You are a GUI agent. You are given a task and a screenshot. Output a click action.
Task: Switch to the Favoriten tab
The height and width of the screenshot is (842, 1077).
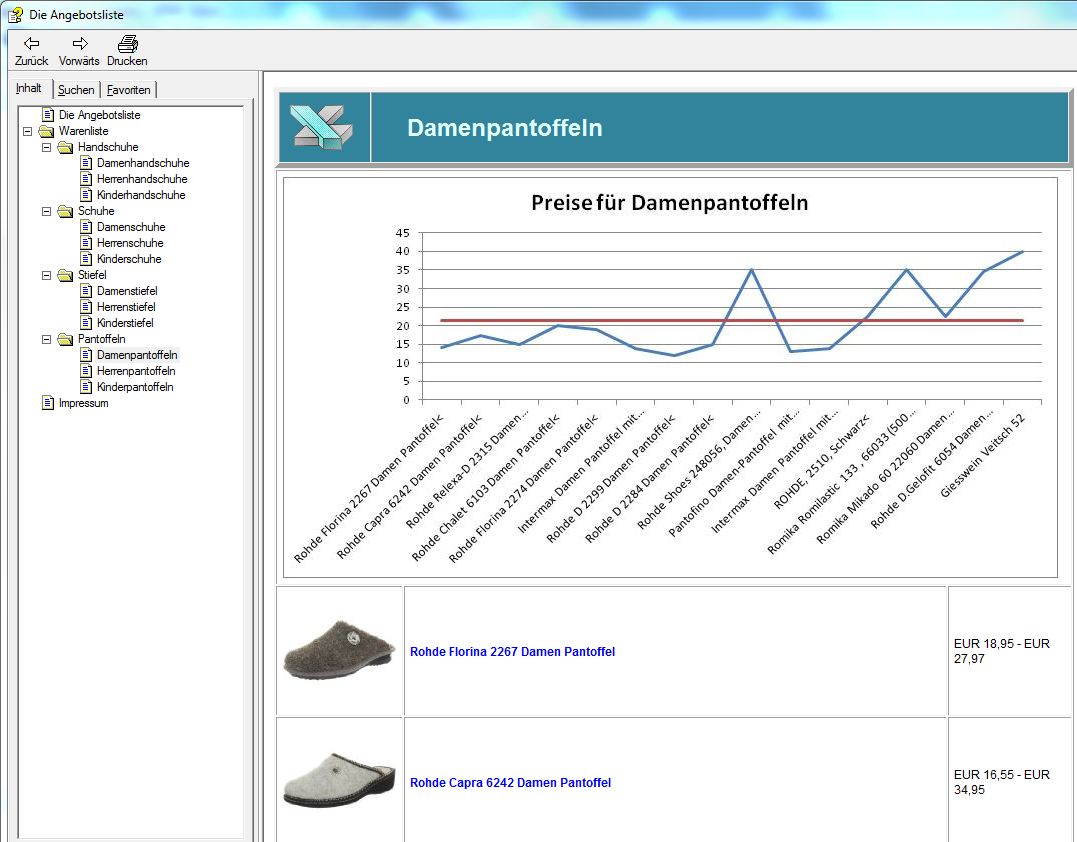(129, 90)
